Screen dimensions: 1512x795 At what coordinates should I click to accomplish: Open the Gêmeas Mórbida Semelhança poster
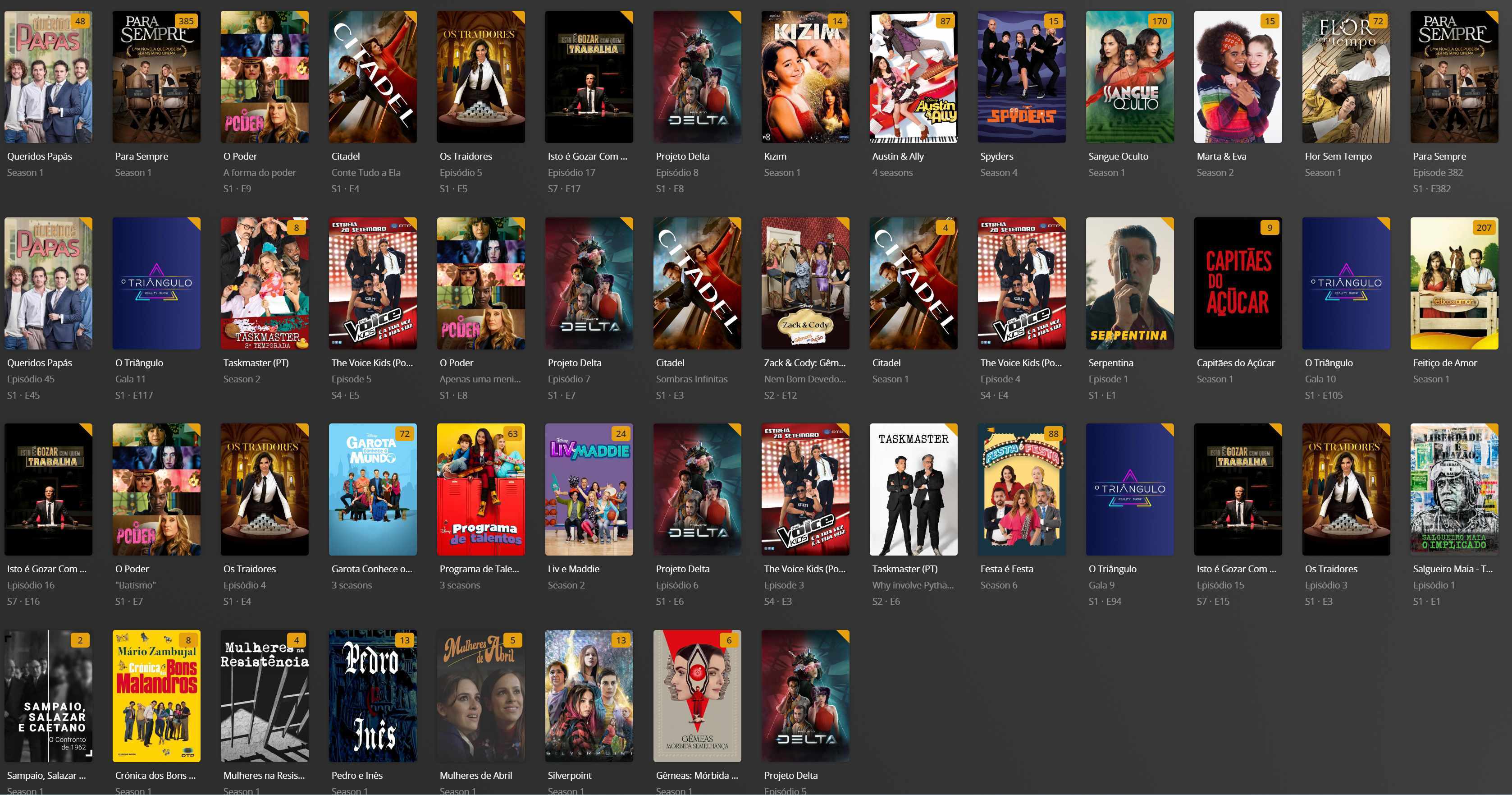click(x=697, y=696)
